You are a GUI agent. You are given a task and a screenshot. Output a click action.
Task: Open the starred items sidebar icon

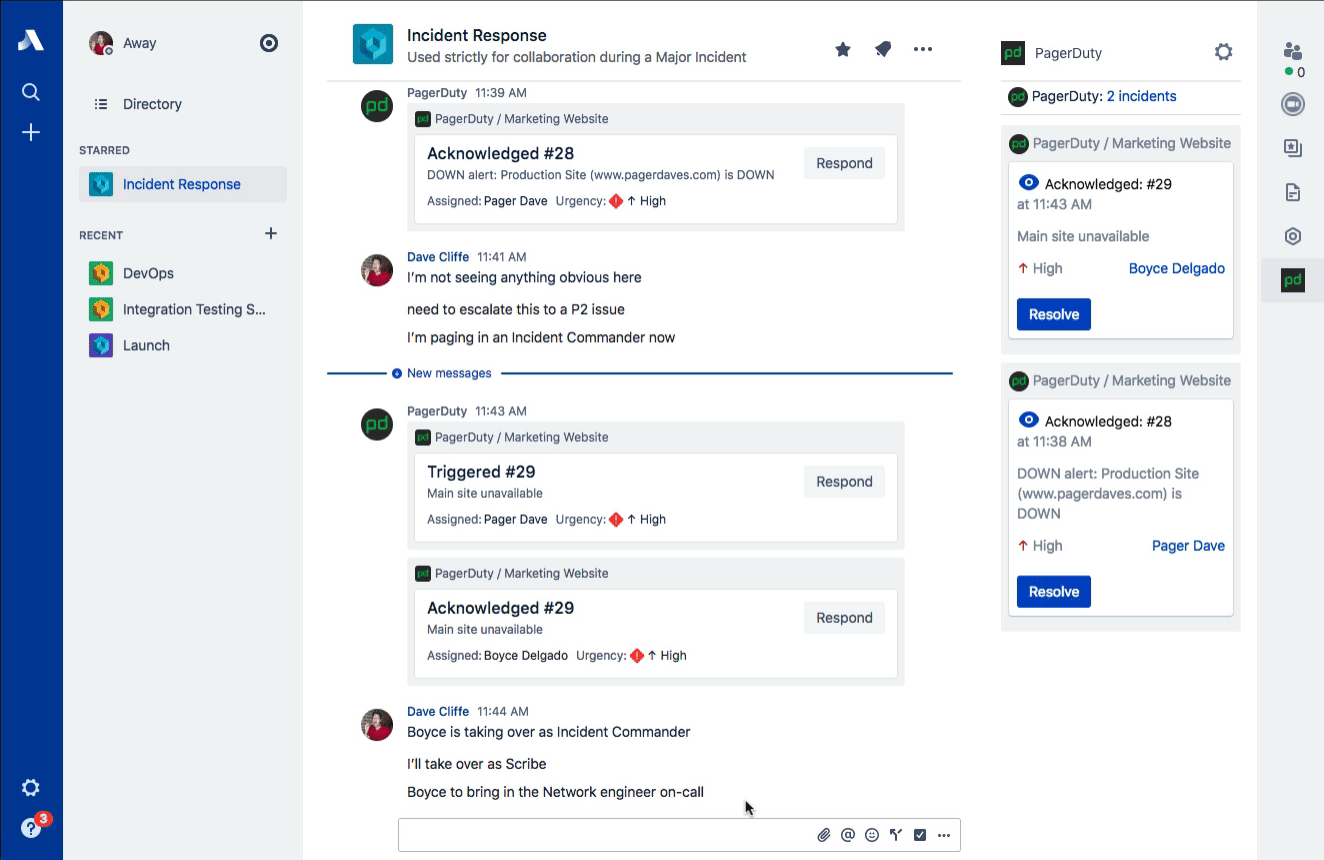pyautogui.click(x=1293, y=148)
